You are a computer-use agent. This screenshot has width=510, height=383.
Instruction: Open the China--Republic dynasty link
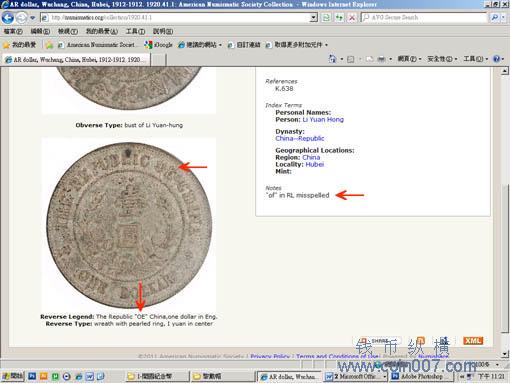pyautogui.click(x=300, y=138)
